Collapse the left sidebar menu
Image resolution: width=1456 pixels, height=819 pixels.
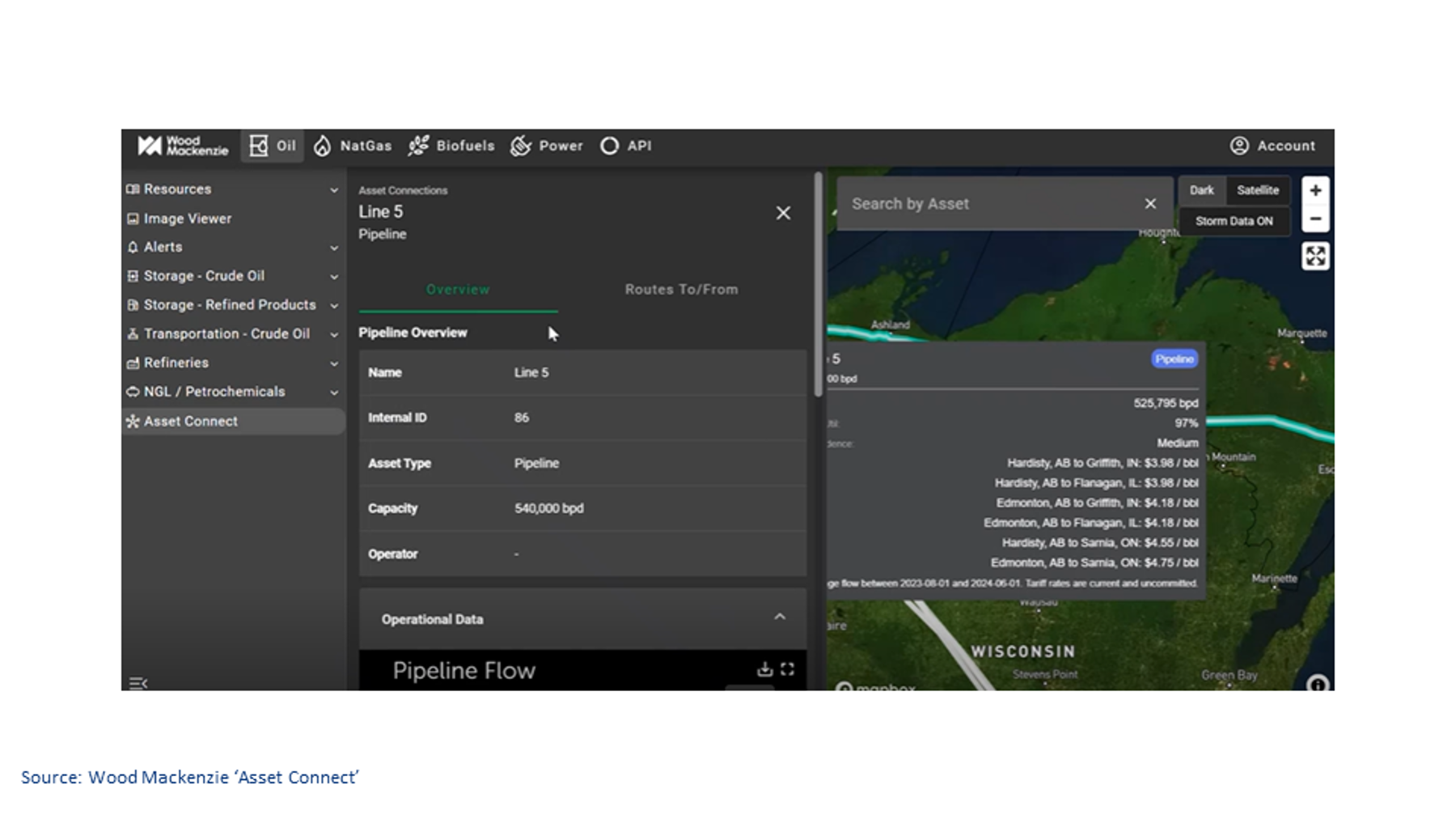138,684
